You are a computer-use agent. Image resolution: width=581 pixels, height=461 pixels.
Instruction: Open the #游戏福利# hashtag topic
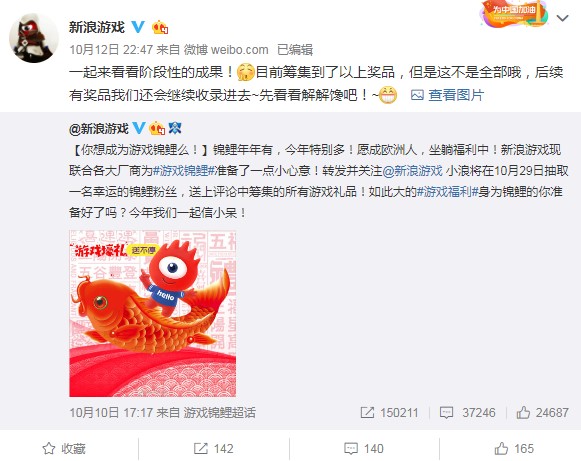coord(447,192)
